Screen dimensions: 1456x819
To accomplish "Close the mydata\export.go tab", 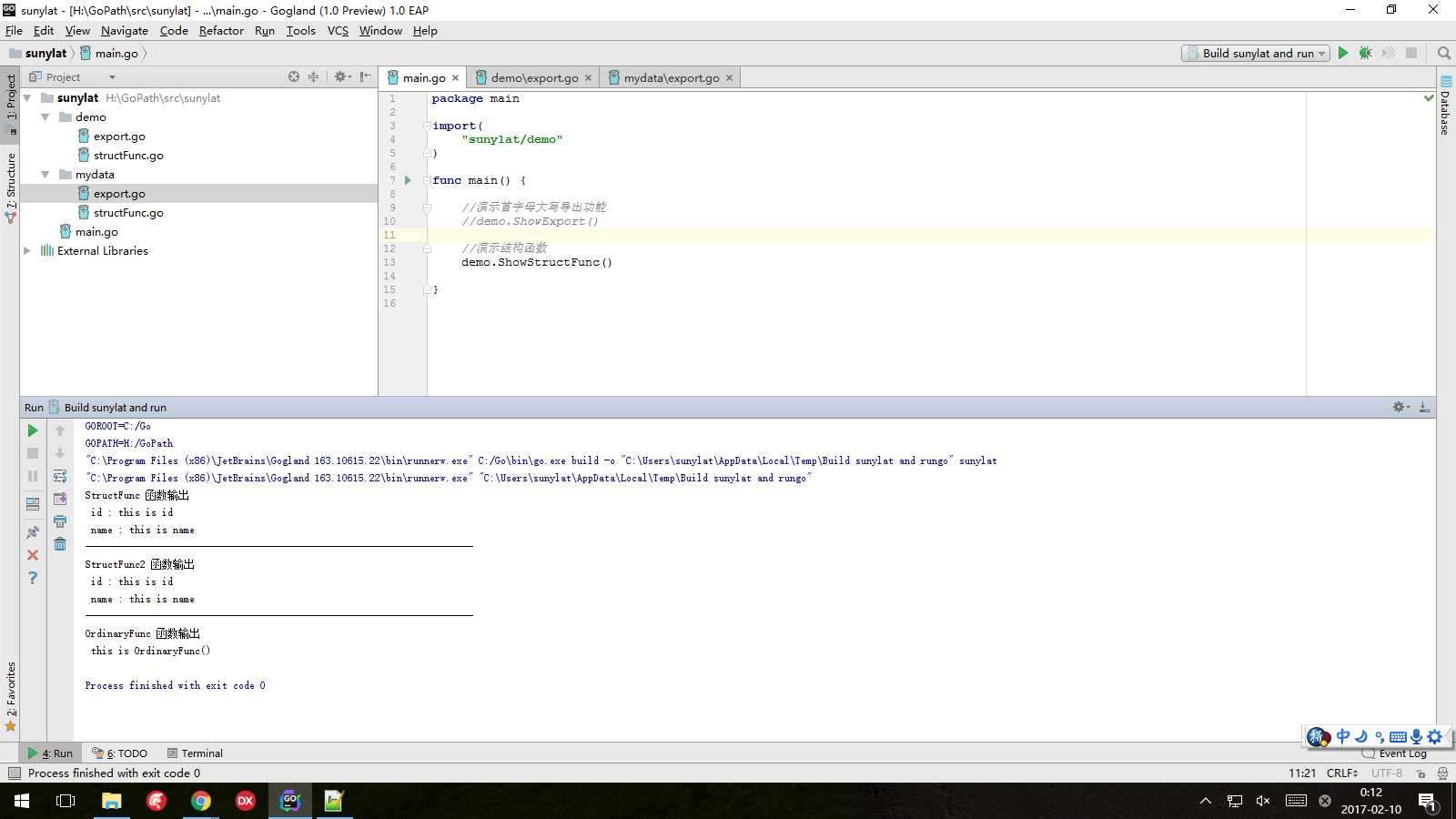I will click(x=729, y=78).
